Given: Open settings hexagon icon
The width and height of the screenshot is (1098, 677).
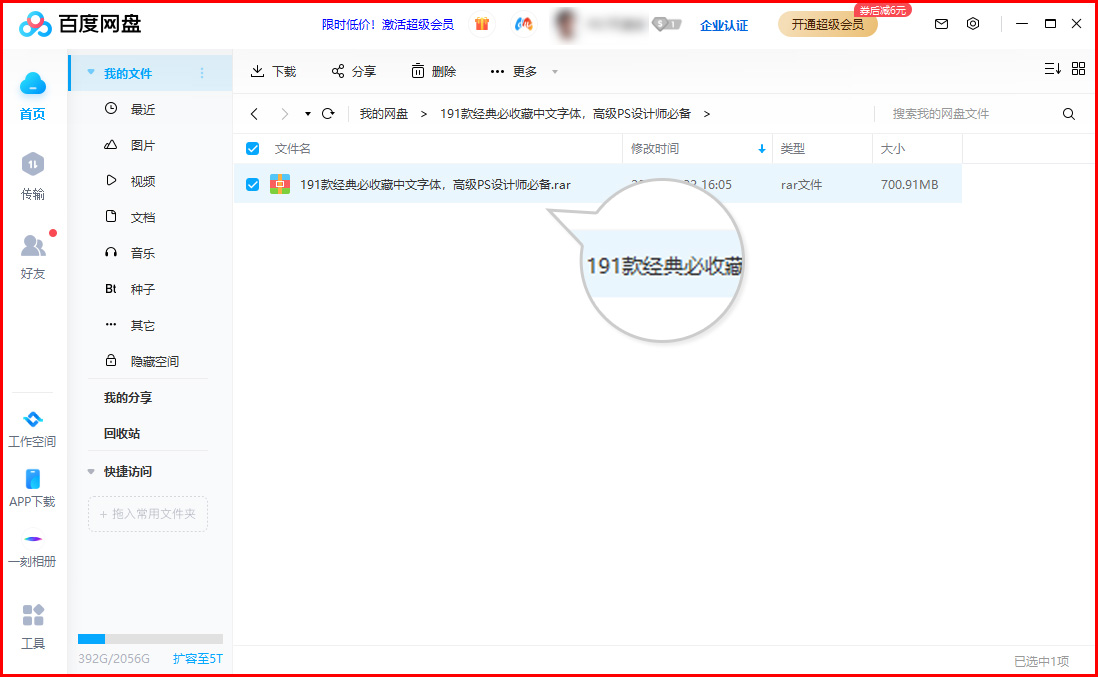Looking at the screenshot, I should click(x=973, y=24).
